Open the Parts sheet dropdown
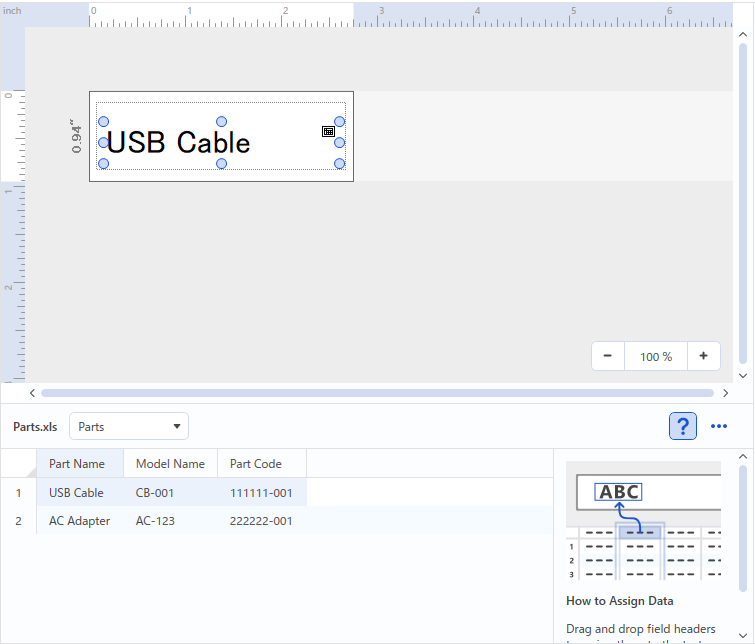Screen dimensions: 755x644 click(128, 426)
